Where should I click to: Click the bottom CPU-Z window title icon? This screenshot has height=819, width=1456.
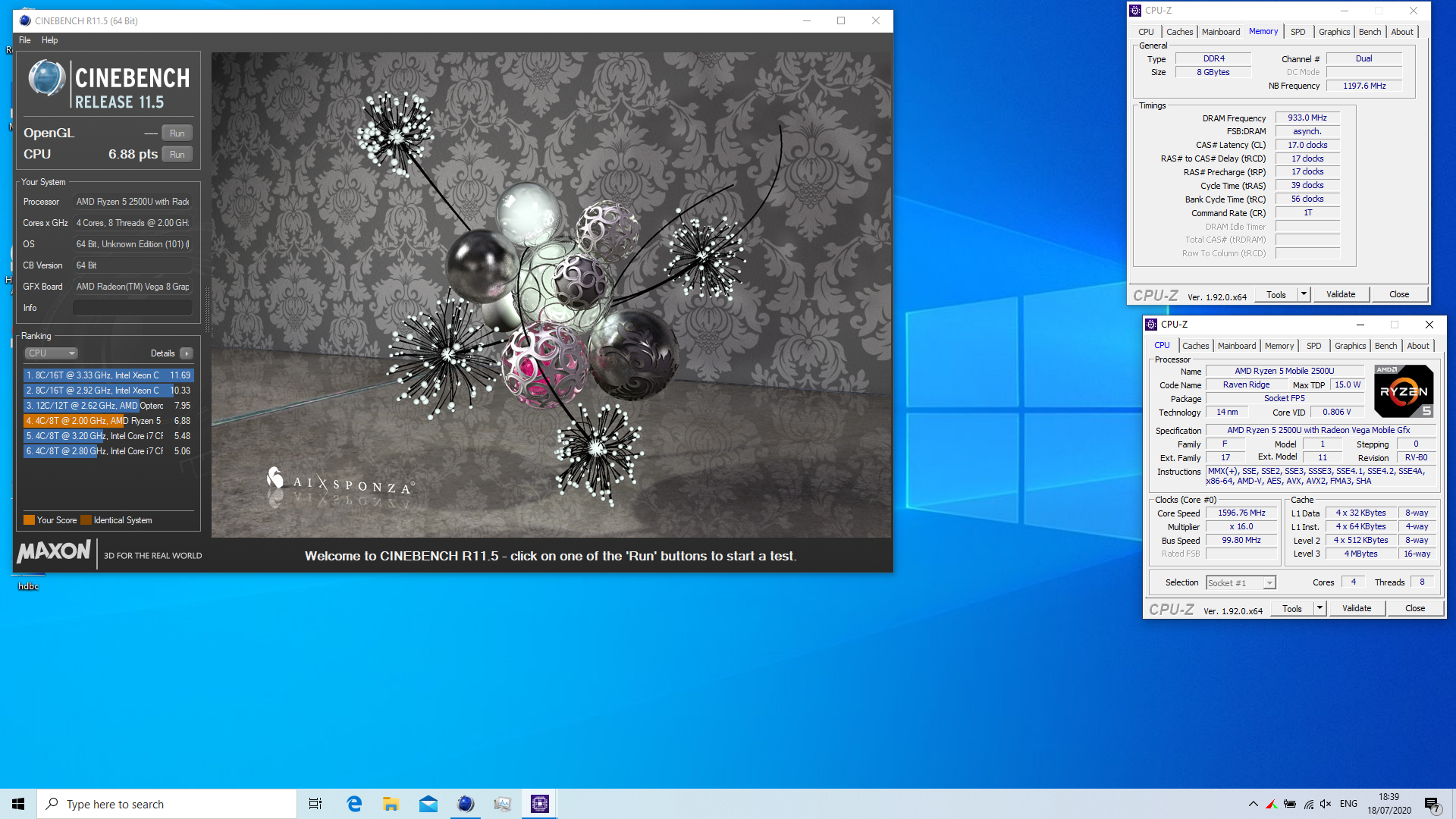click(x=1151, y=325)
